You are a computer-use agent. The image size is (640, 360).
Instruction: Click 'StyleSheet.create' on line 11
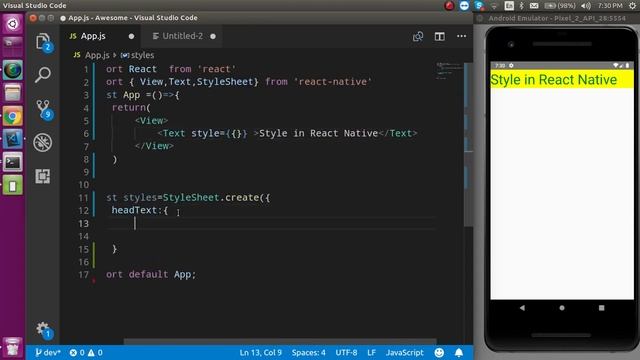[x=211, y=198]
